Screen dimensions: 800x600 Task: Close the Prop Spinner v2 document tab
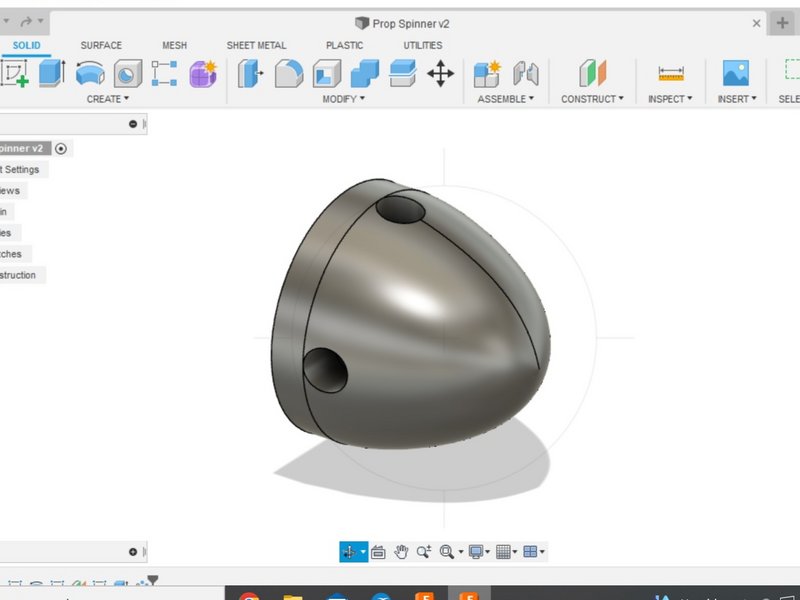(757, 23)
